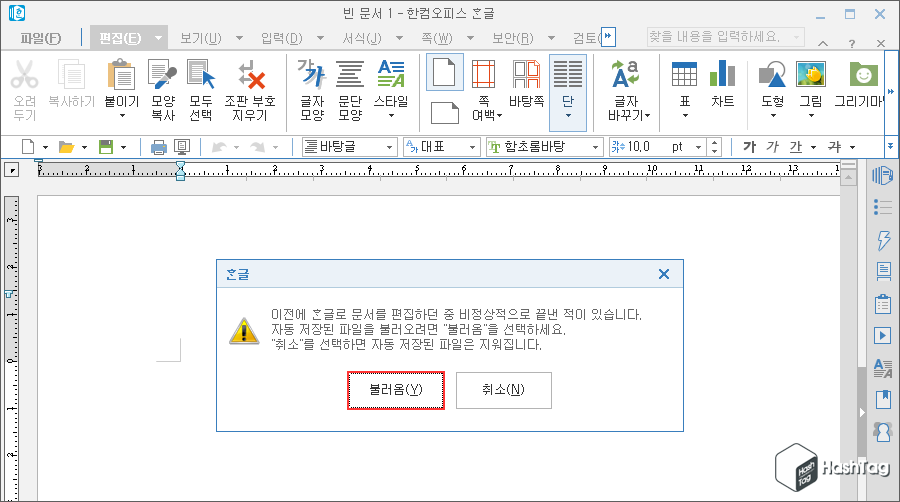This screenshot has width=900, height=502.
Task: Click the bookmark icon in right sidebar
Action: click(x=883, y=399)
